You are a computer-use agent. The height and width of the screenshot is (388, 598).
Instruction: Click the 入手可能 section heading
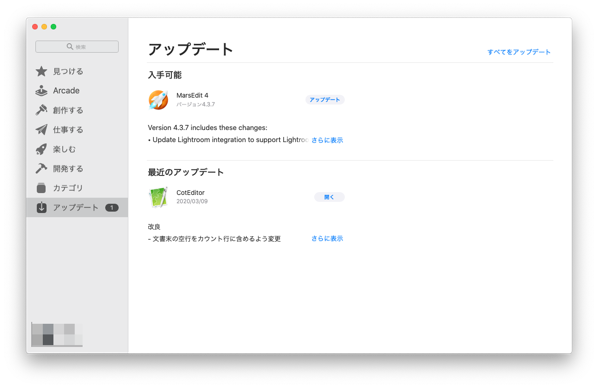click(165, 75)
